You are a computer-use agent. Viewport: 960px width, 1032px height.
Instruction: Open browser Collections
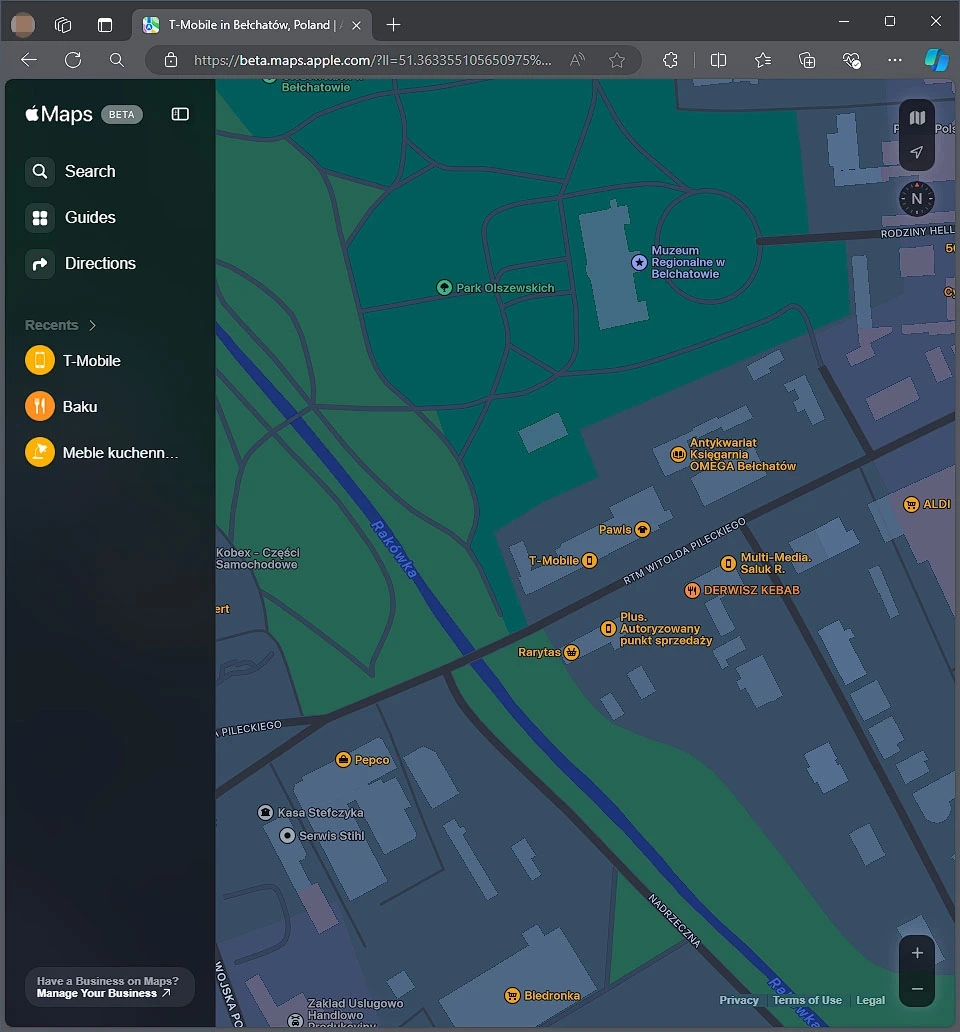[807, 60]
